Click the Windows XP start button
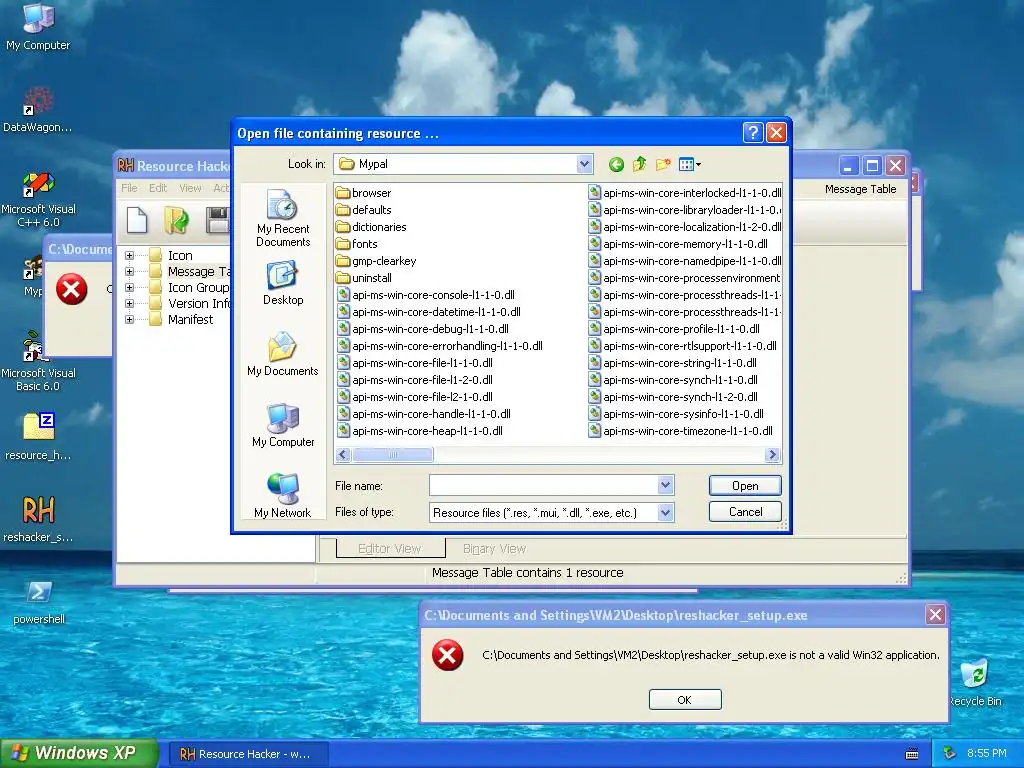Screen dimensions: 1024x768 78,753
